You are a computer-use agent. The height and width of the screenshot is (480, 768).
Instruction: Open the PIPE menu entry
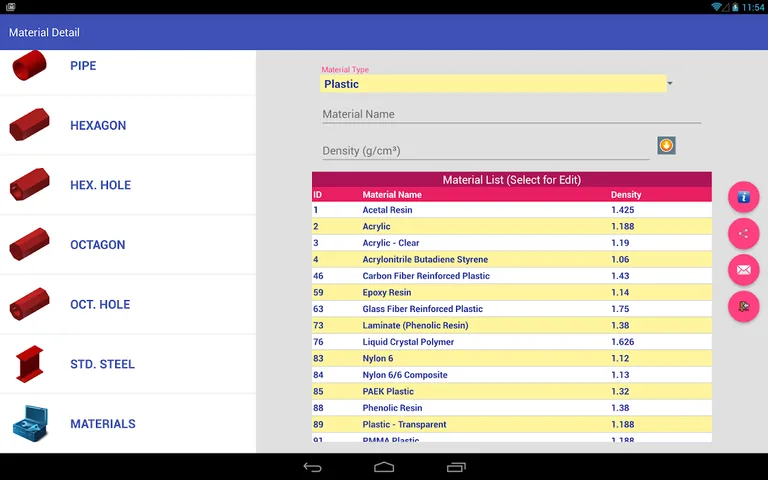click(x=128, y=66)
